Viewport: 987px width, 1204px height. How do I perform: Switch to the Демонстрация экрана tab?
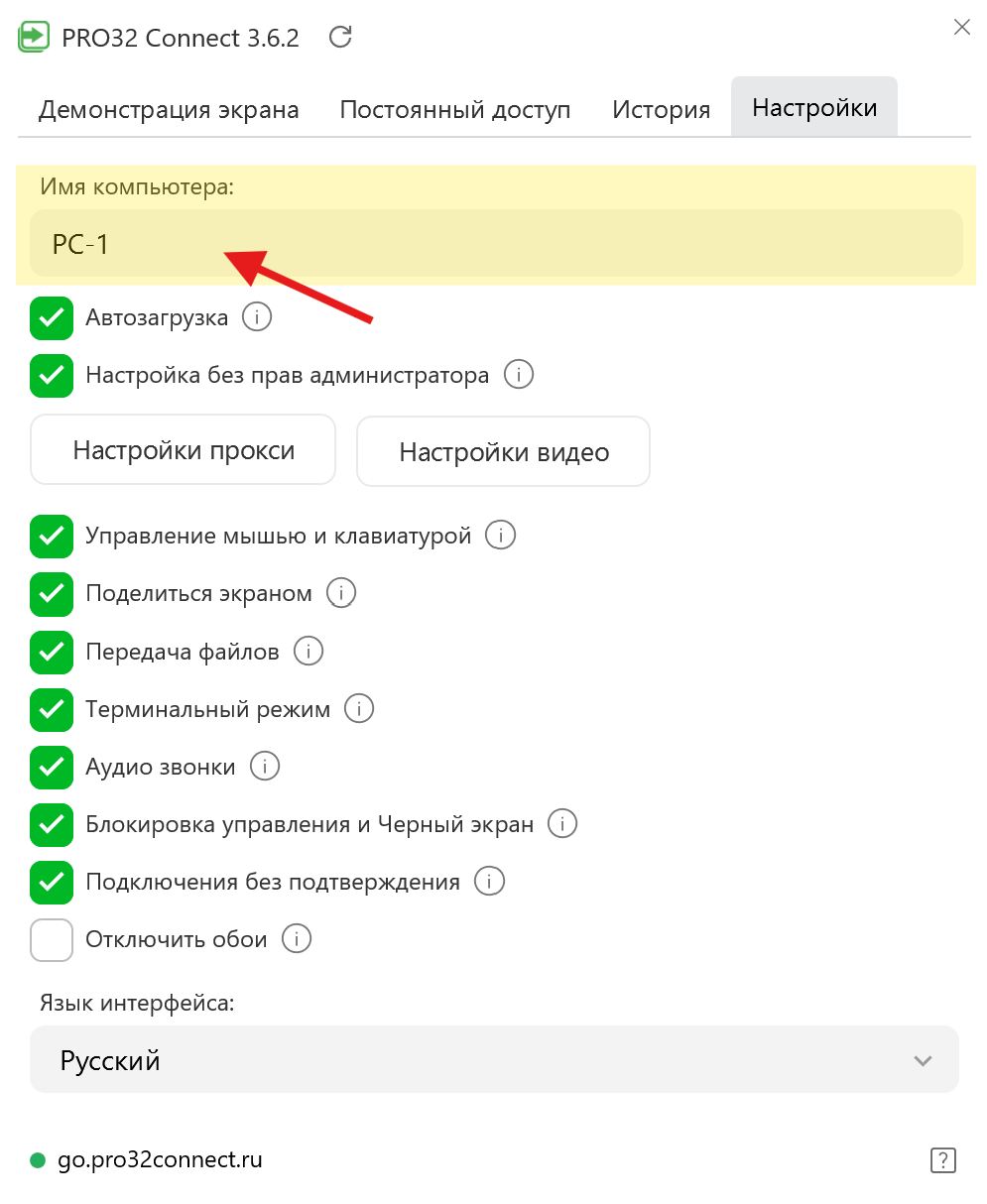point(169,109)
